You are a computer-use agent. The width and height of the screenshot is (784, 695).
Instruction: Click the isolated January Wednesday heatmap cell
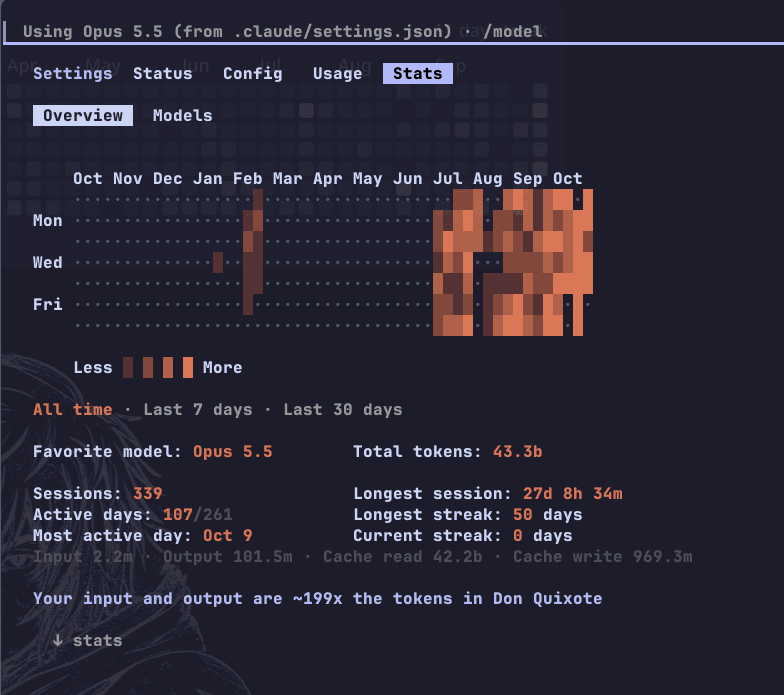(x=218, y=262)
